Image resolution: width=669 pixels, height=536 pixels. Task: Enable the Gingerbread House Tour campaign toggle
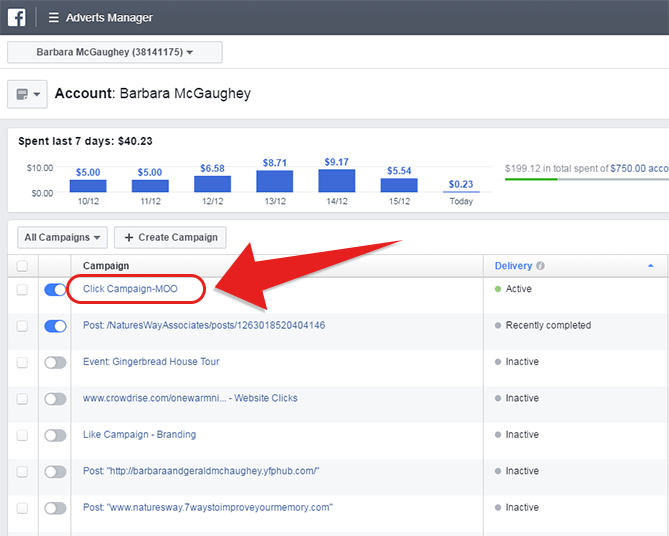[x=55, y=363]
